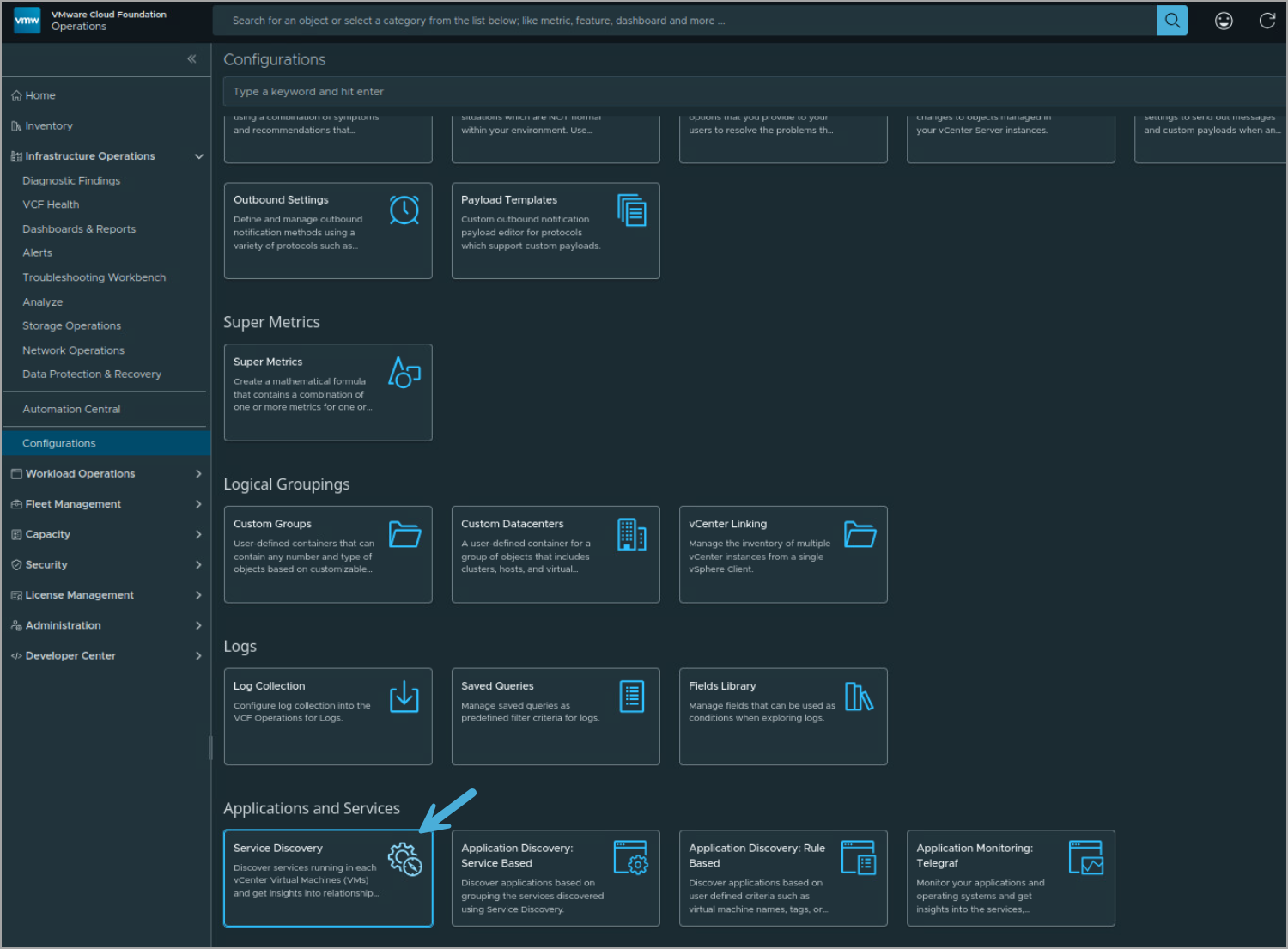
Task: Click the magnifier search button
Action: pos(1172,21)
